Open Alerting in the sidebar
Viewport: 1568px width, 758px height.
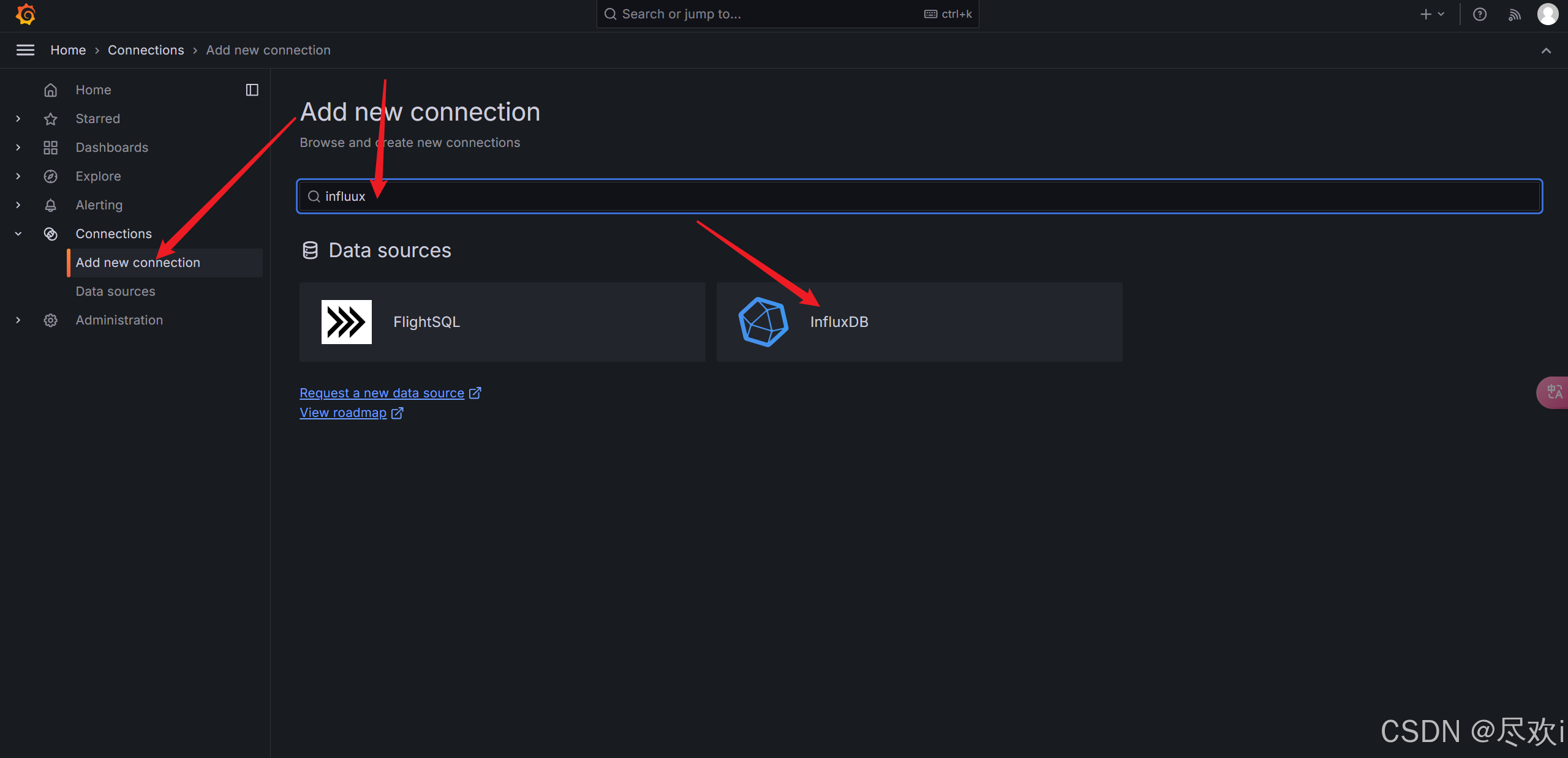(x=99, y=205)
